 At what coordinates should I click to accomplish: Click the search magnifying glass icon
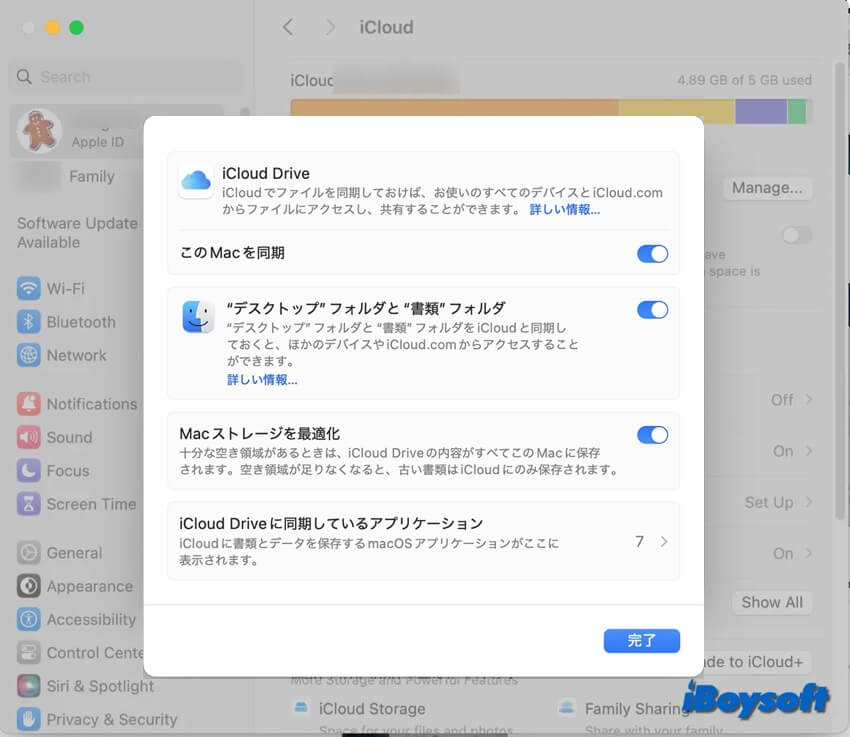click(x=24, y=76)
